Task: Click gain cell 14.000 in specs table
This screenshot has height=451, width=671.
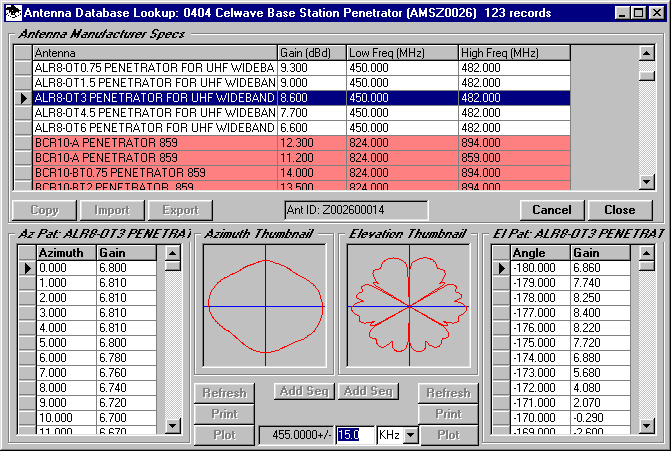Action: (x=312, y=172)
